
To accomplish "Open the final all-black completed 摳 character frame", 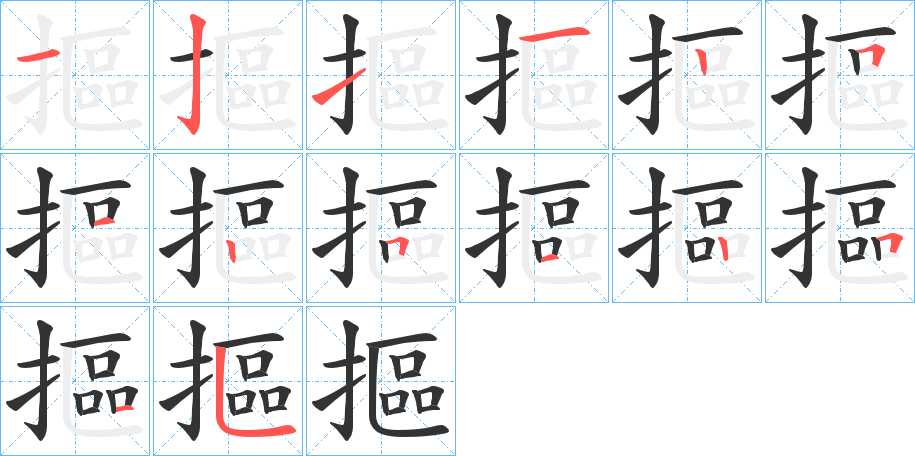I will pos(381,381).
